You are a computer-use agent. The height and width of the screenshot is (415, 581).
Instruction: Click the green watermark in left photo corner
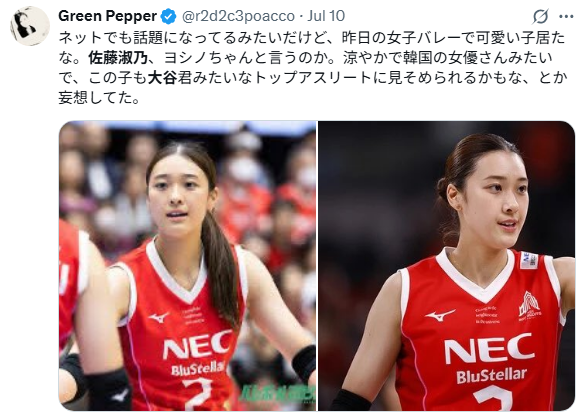click(x=277, y=397)
